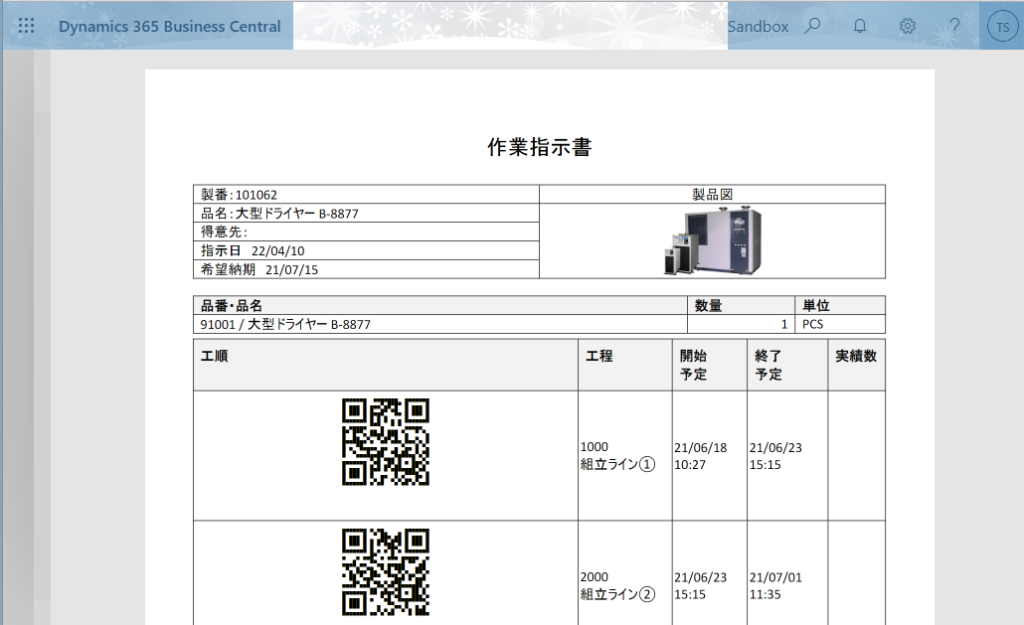Open the app launcher waffle menu
Screen dimensions: 1024x625
tap(26, 25)
